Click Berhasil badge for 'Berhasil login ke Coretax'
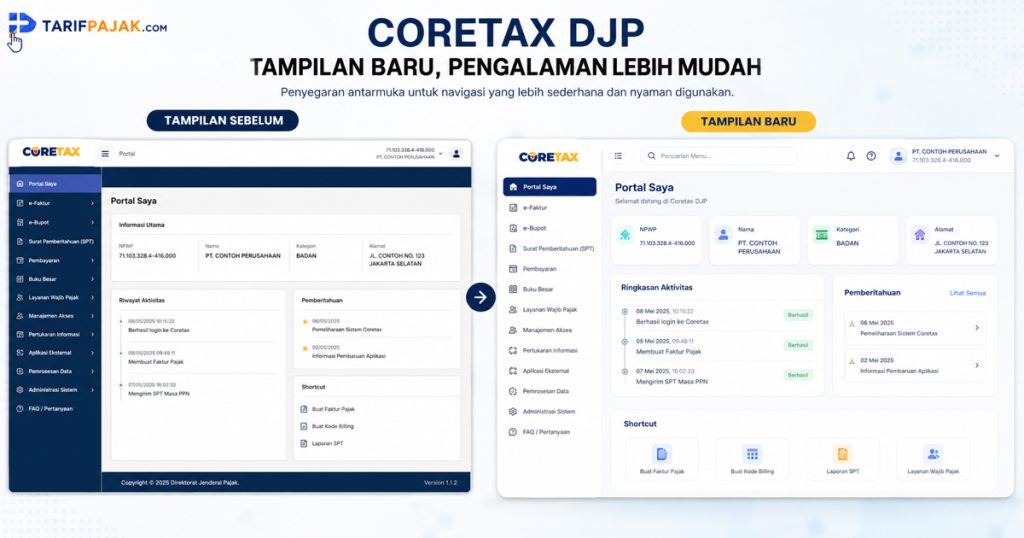Screen dimensions: 1024x538 798,315
